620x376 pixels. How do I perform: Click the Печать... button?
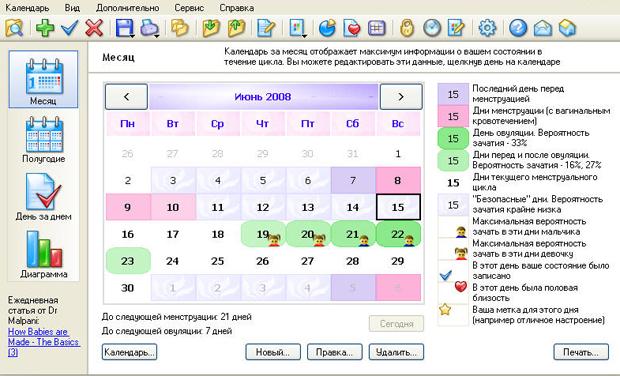[581, 352]
